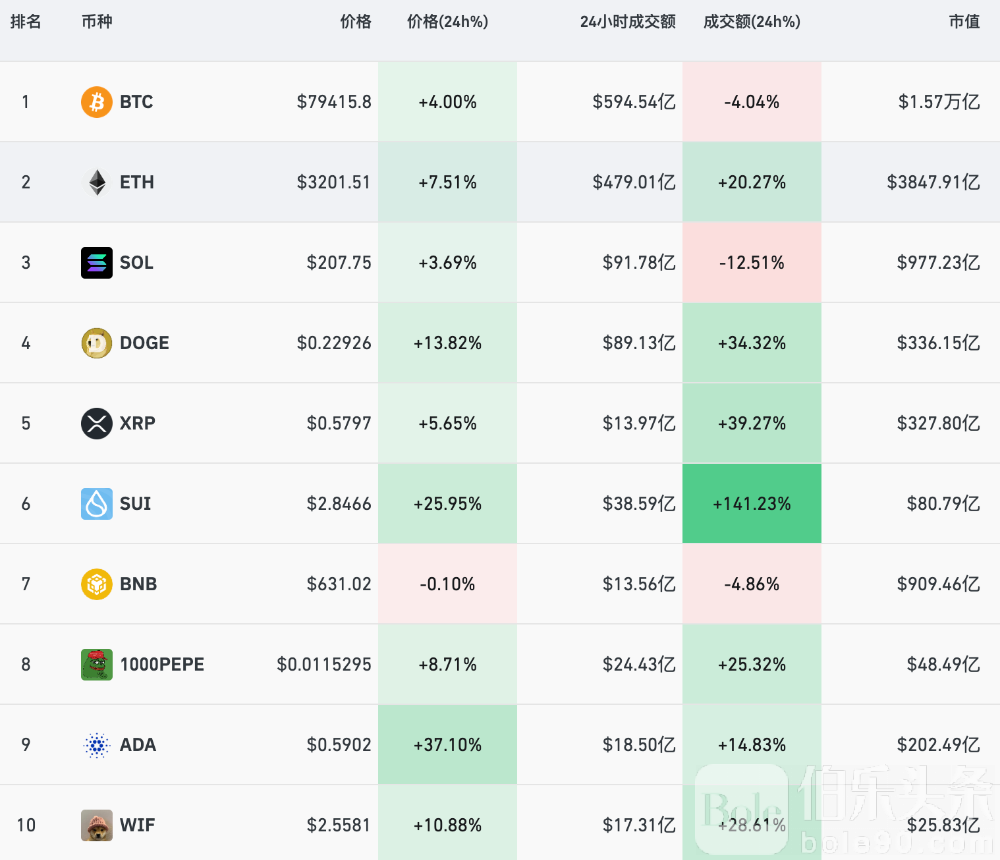The width and height of the screenshot is (1000, 860).
Task: Click the 1000PEPE frog icon
Action: [x=97, y=665]
